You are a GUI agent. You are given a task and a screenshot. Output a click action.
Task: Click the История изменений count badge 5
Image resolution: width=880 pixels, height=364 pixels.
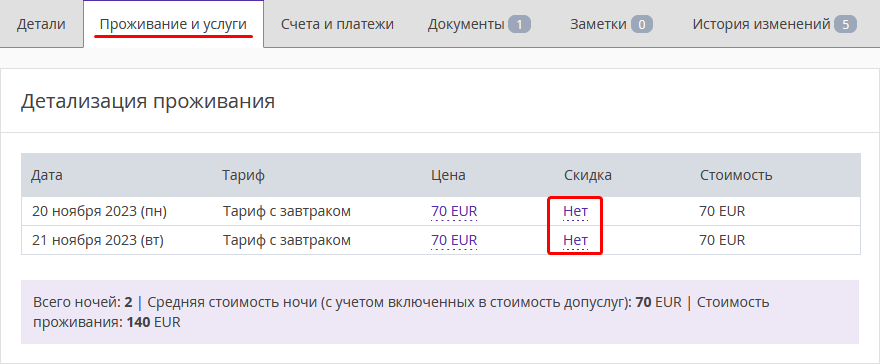point(845,25)
